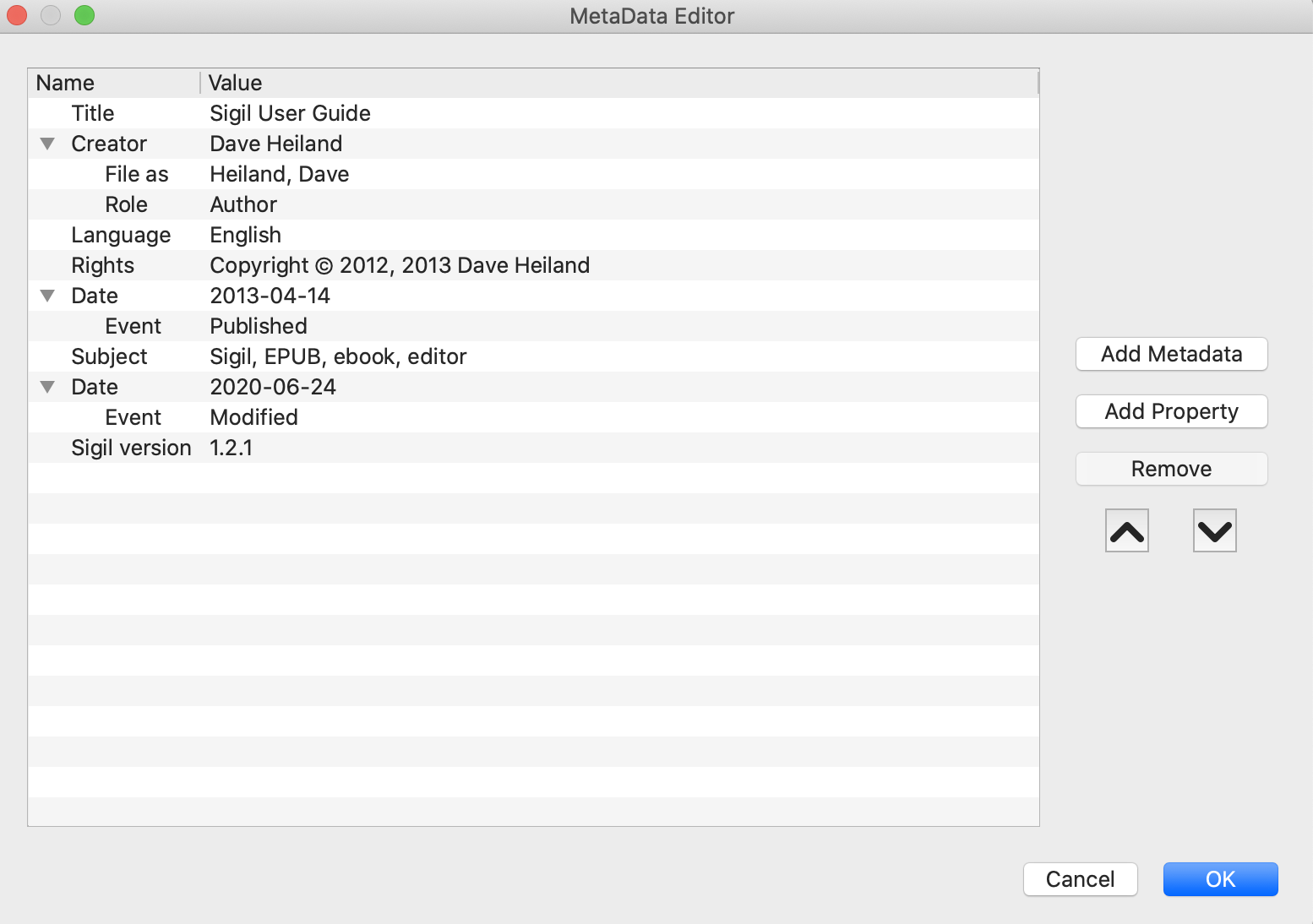Click the Add Metadata button

[x=1171, y=354]
